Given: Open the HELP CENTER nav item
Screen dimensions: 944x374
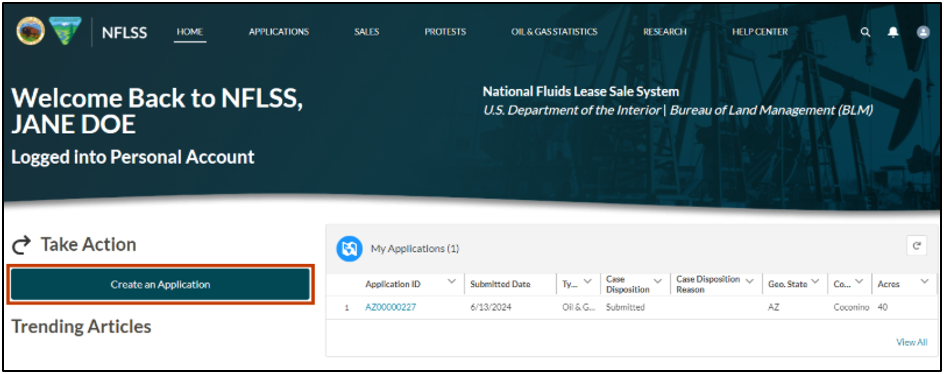Looking at the screenshot, I should 760,32.
